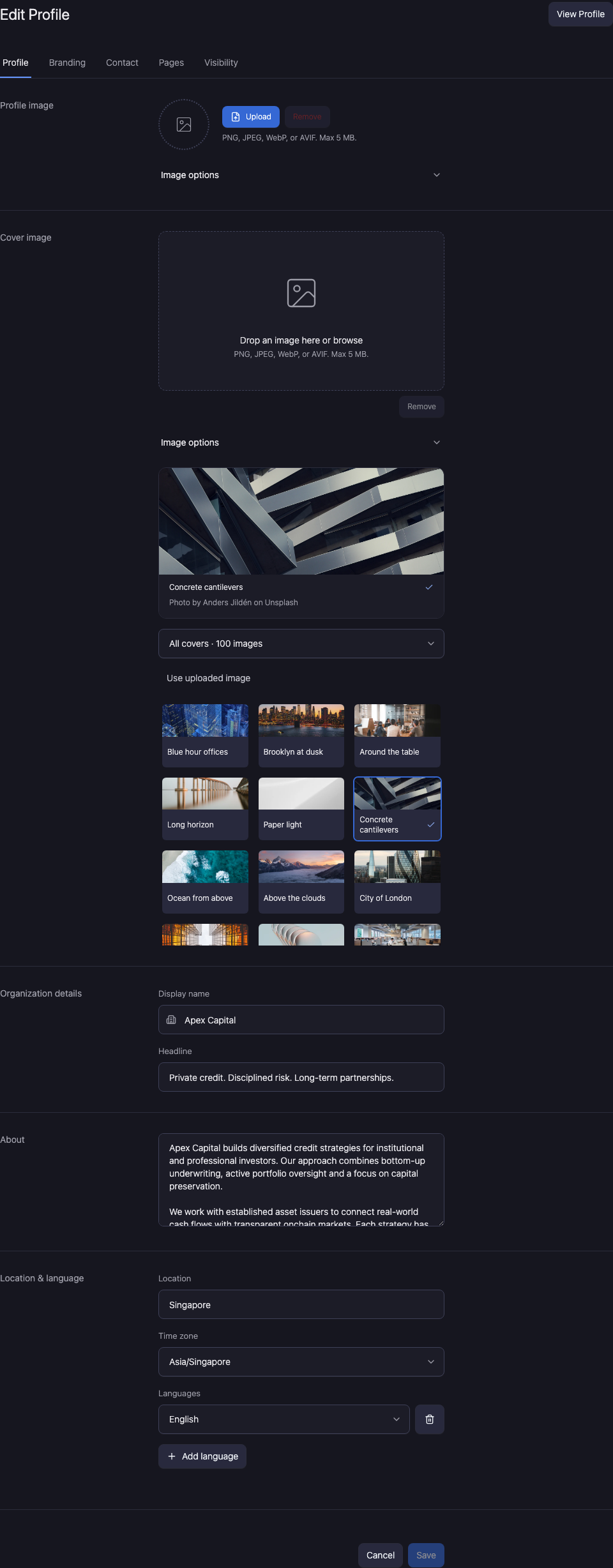Click the About text area
613x1568 pixels.
pyautogui.click(x=301, y=1180)
